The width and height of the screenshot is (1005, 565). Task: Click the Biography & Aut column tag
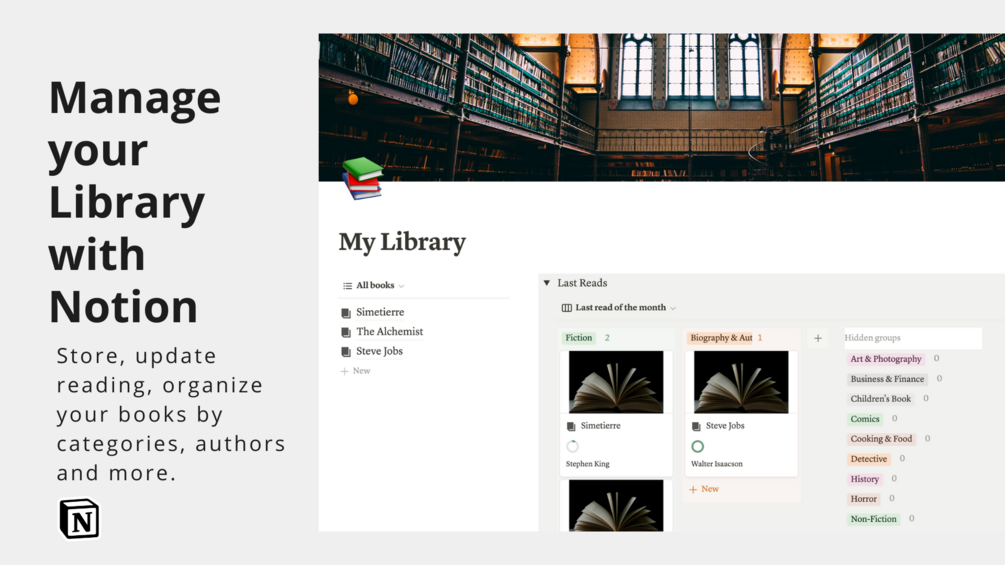click(721, 338)
